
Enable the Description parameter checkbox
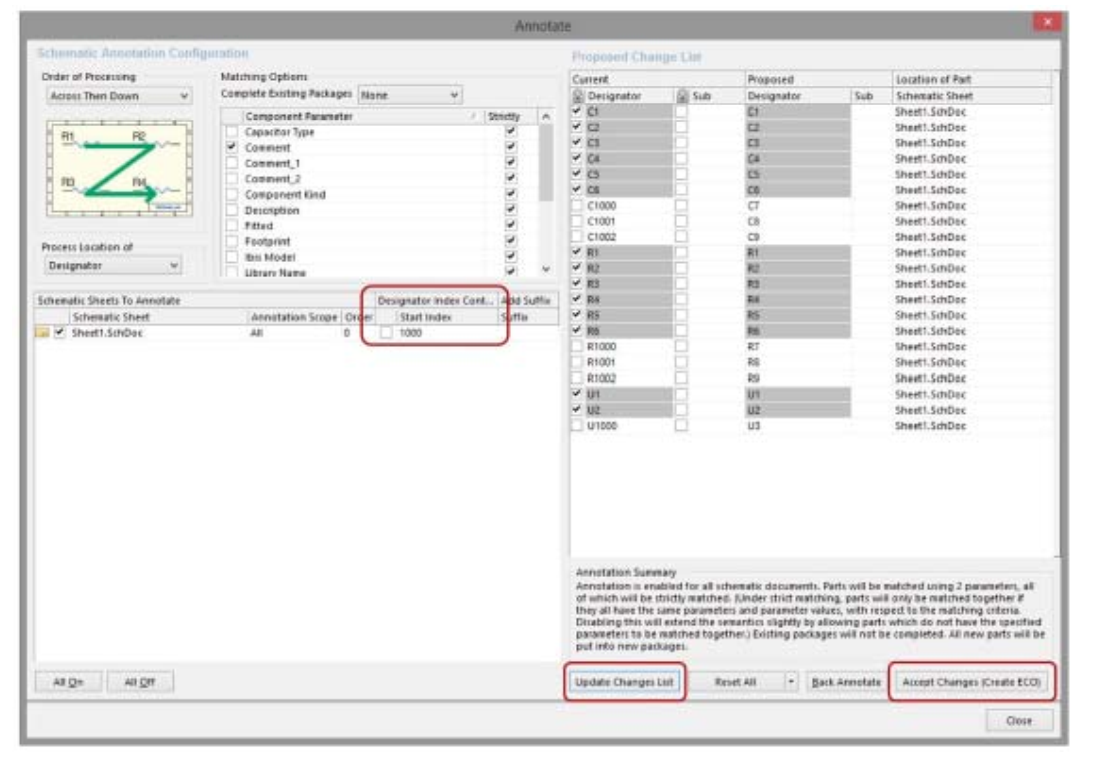tap(232, 210)
